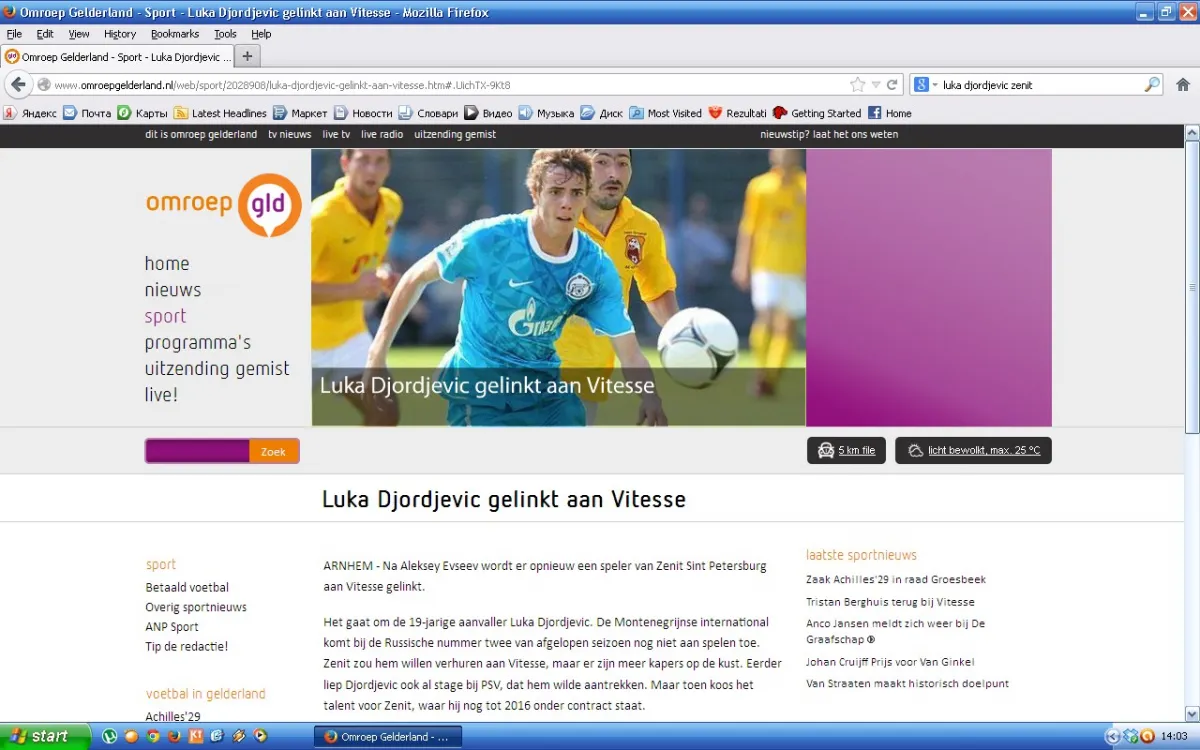Viewport: 1200px width, 750px height.
Task: Click the Luka Djordjevic header photo
Action: tap(558, 287)
